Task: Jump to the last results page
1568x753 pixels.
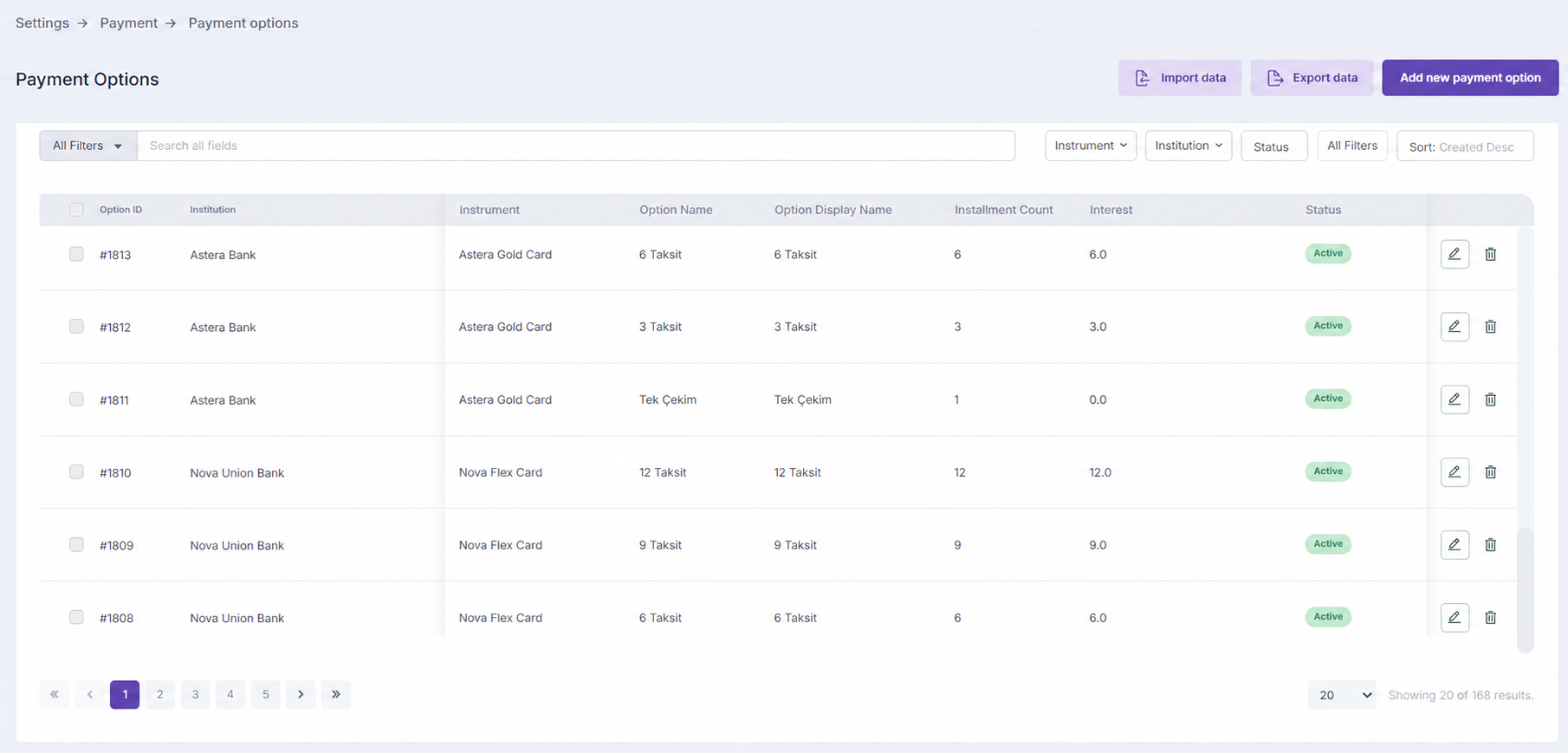Action: [x=336, y=694]
